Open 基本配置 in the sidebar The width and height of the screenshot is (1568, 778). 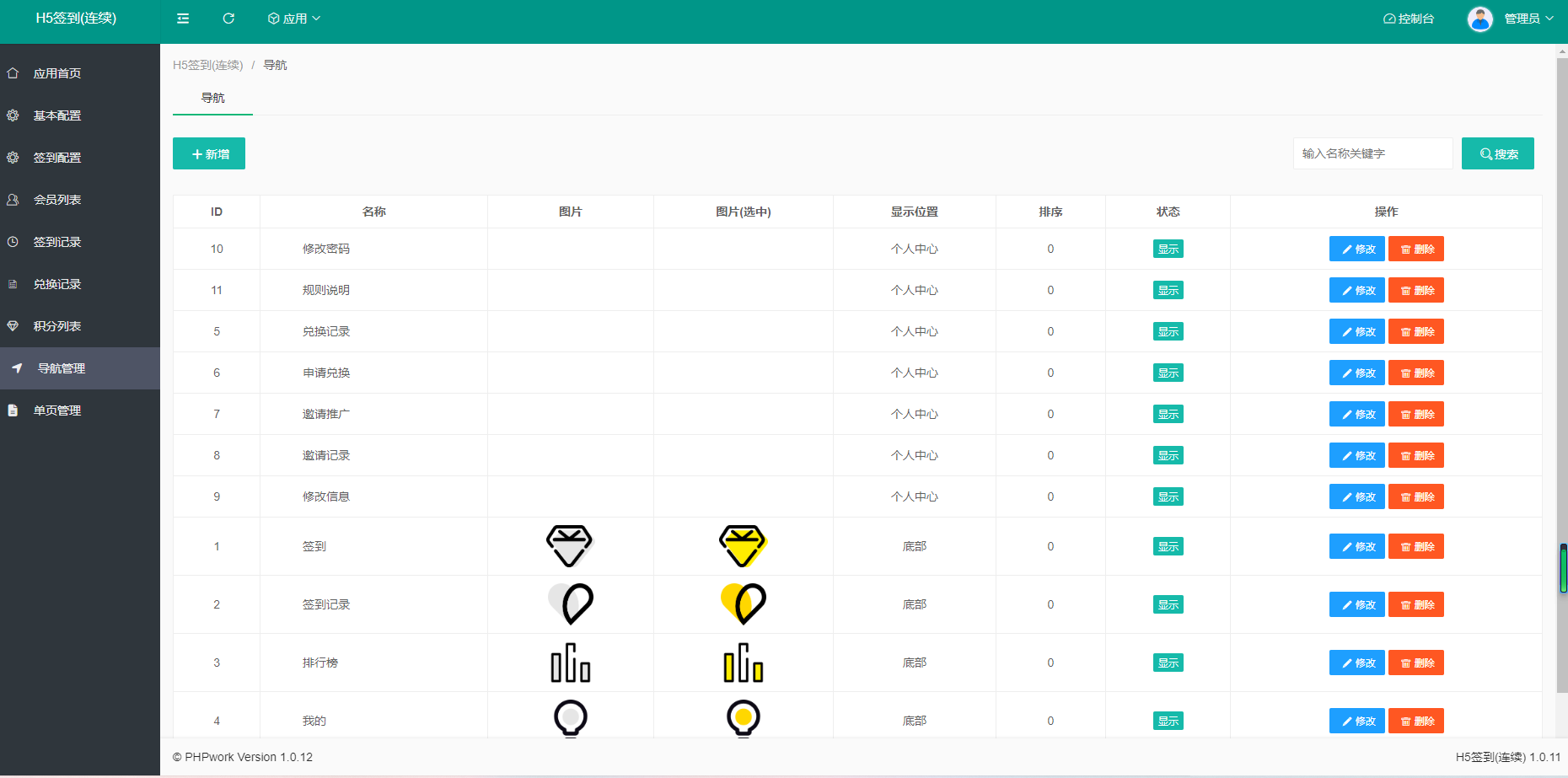coord(80,115)
